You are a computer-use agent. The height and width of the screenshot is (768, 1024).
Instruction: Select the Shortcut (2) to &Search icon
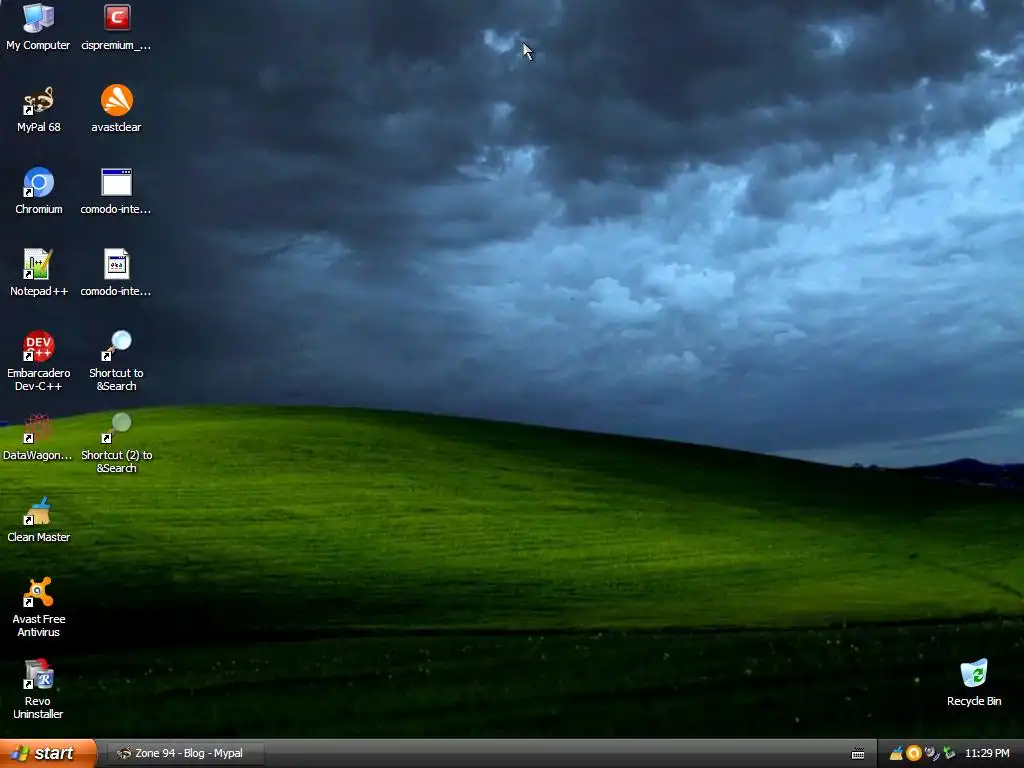click(116, 443)
